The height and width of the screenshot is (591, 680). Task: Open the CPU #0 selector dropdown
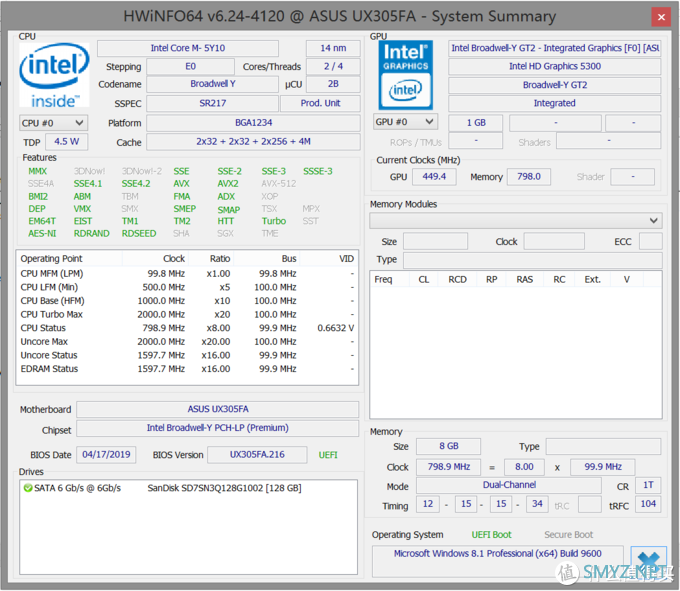pyautogui.click(x=53, y=123)
